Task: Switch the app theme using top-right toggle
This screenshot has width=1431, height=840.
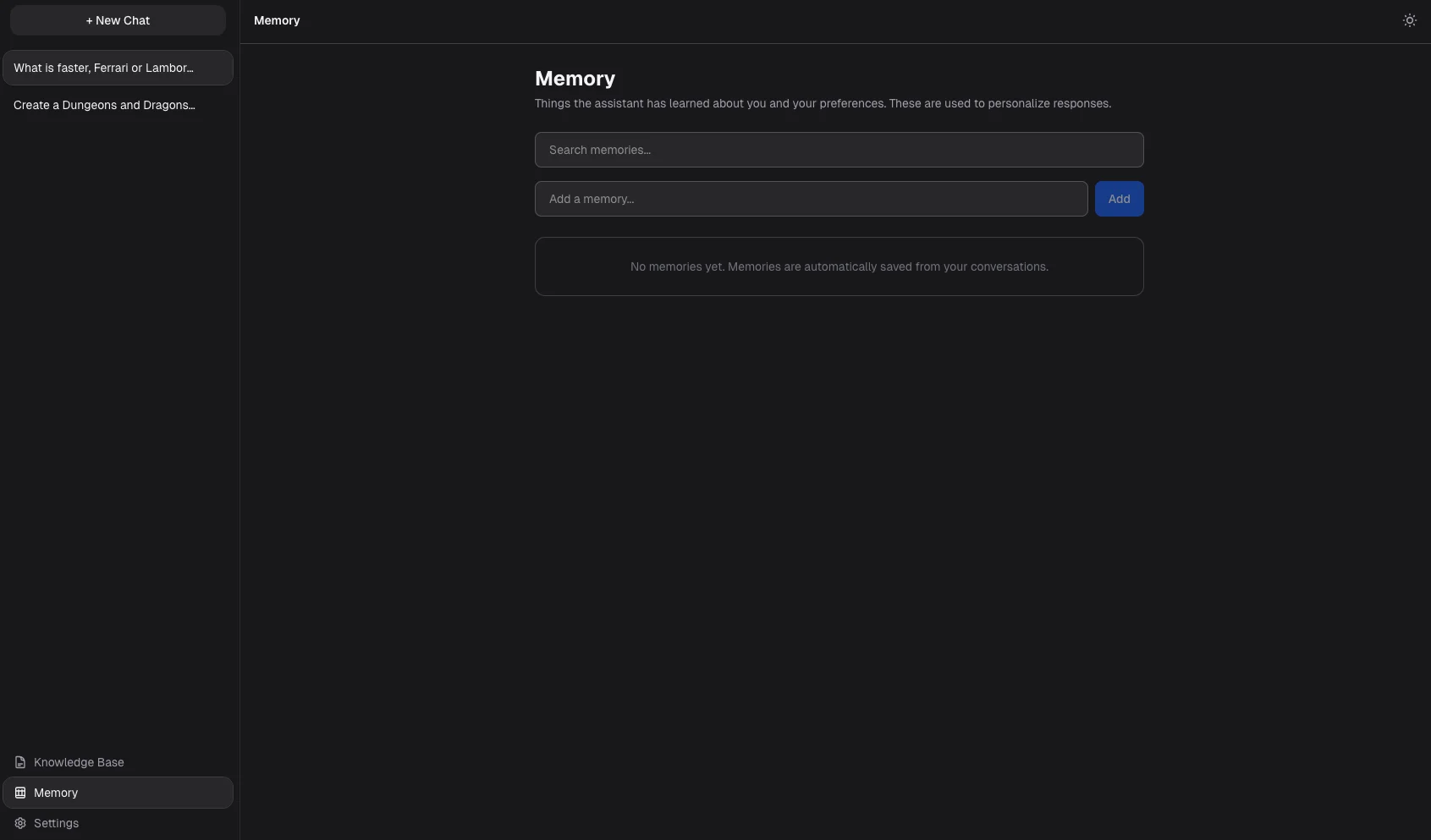Action: point(1409,19)
